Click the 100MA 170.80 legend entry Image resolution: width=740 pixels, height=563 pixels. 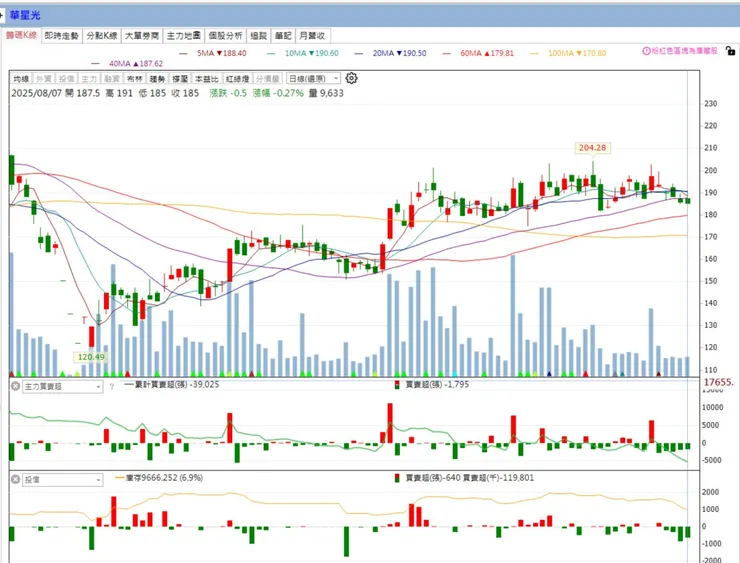pyautogui.click(x=569, y=53)
